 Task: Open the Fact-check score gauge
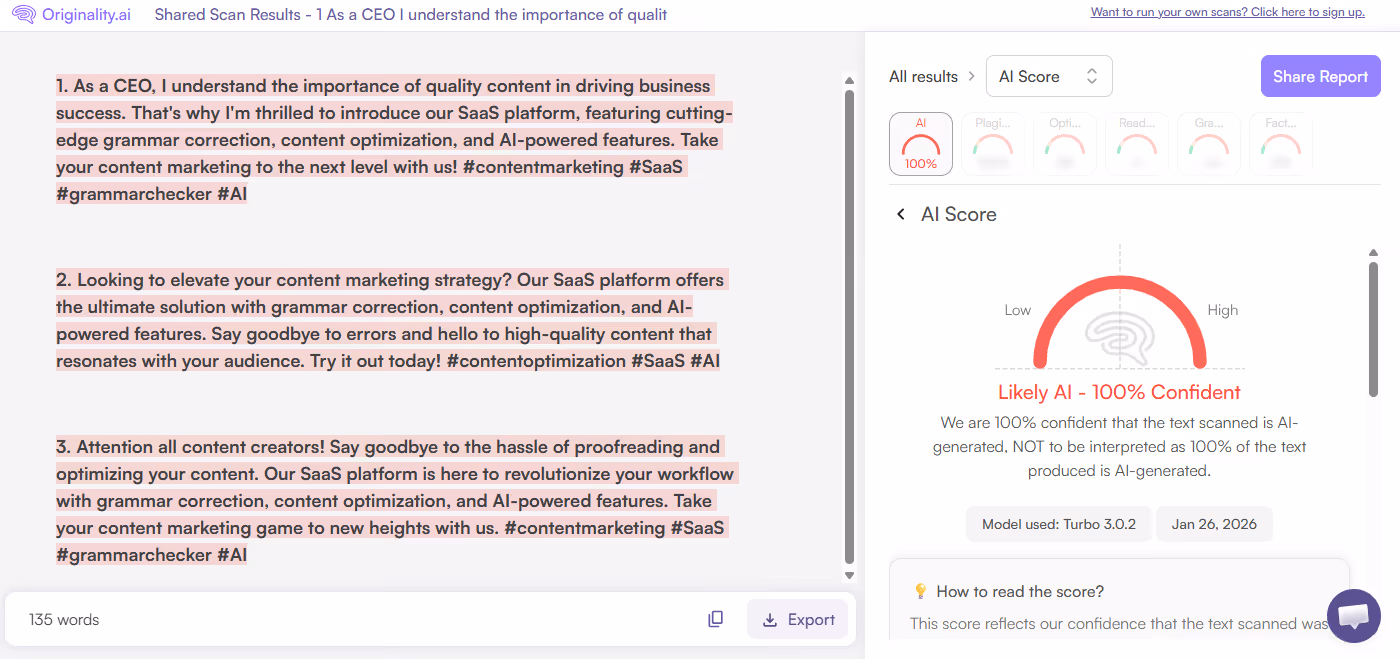point(1280,143)
